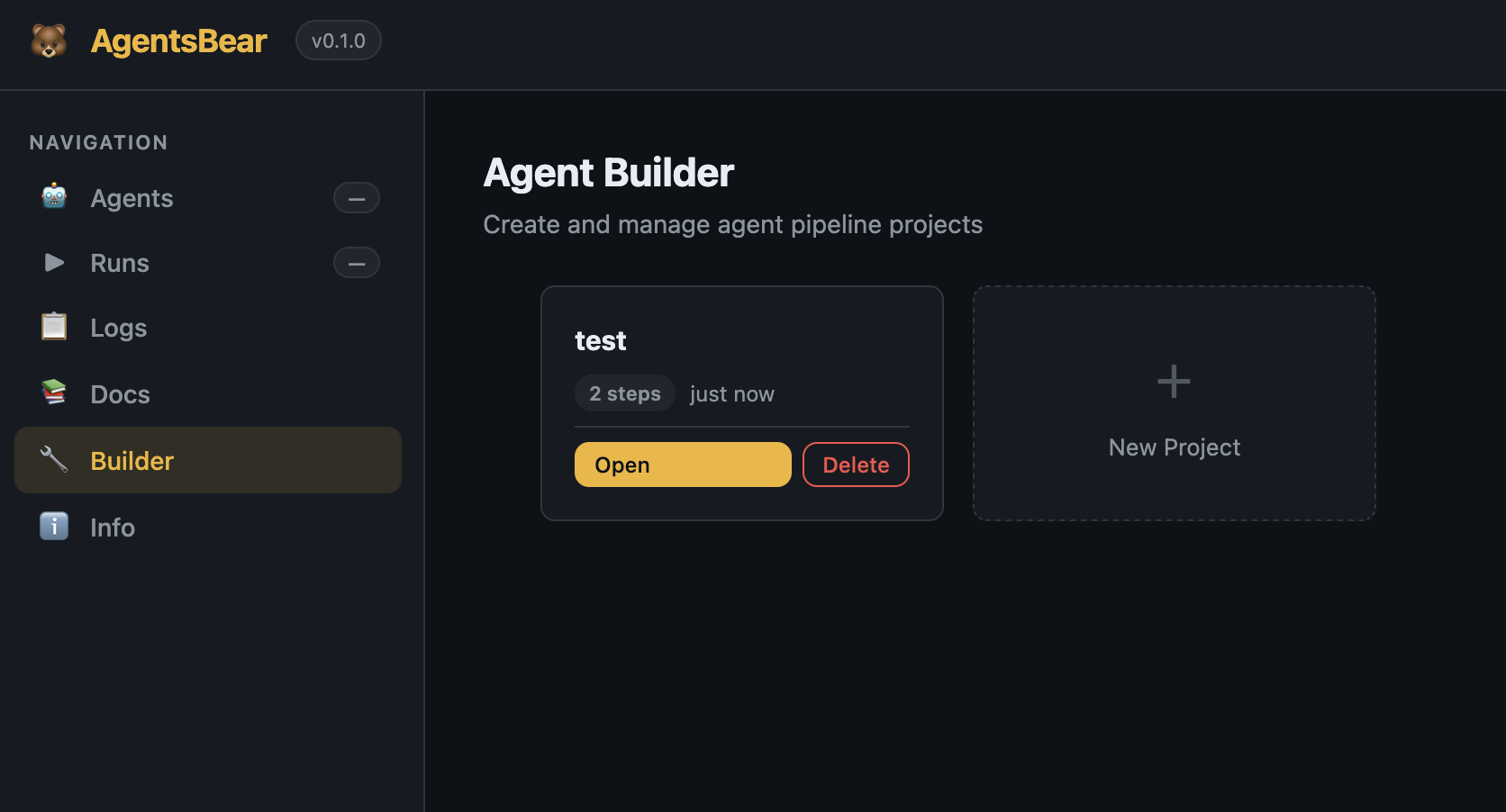Open the test project
This screenshot has height=812, width=1506.
tap(682, 465)
